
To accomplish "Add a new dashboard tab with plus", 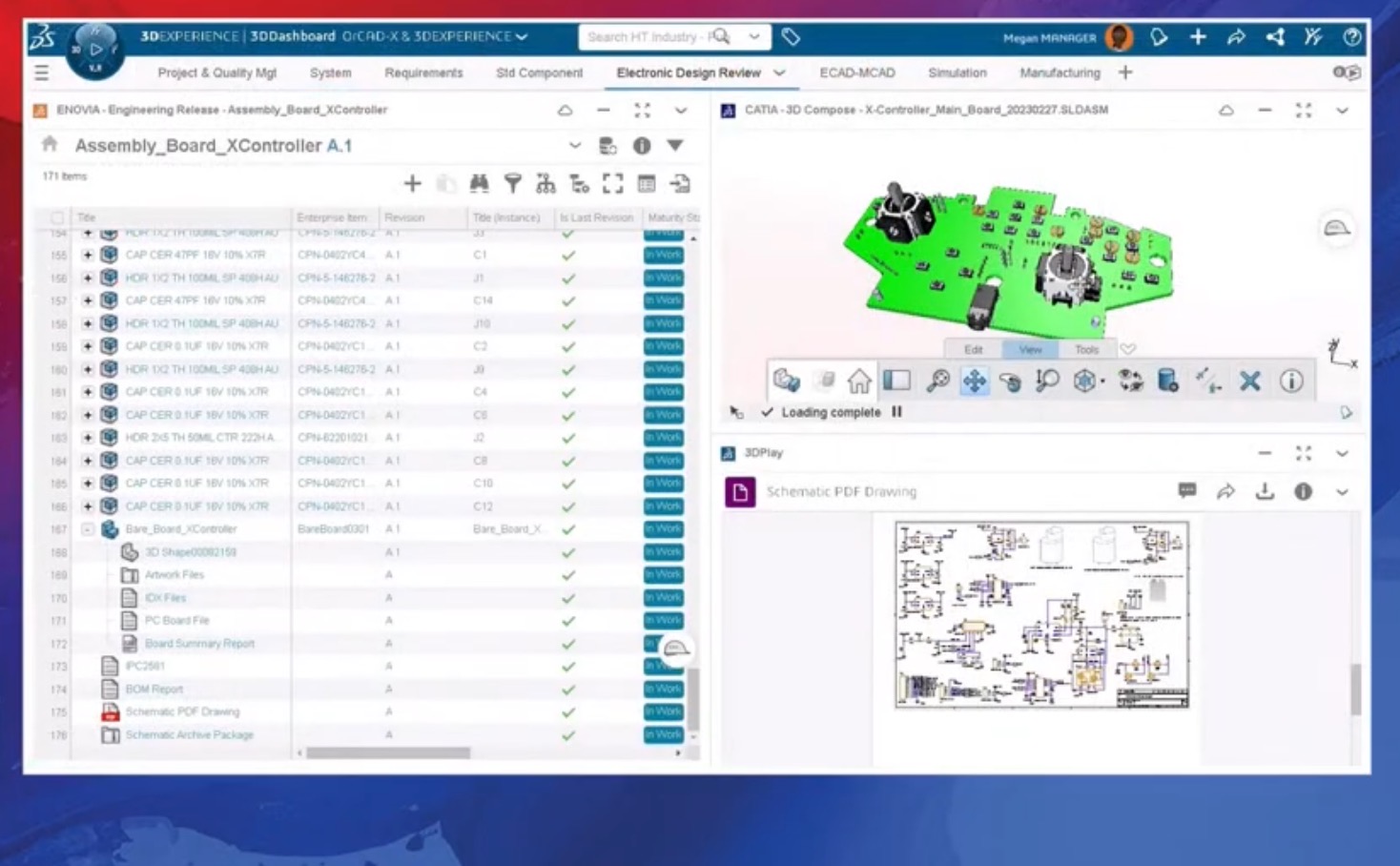I will [1125, 72].
